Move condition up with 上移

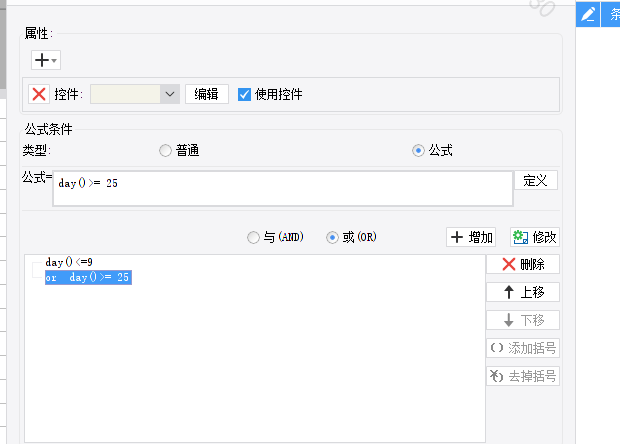523,292
